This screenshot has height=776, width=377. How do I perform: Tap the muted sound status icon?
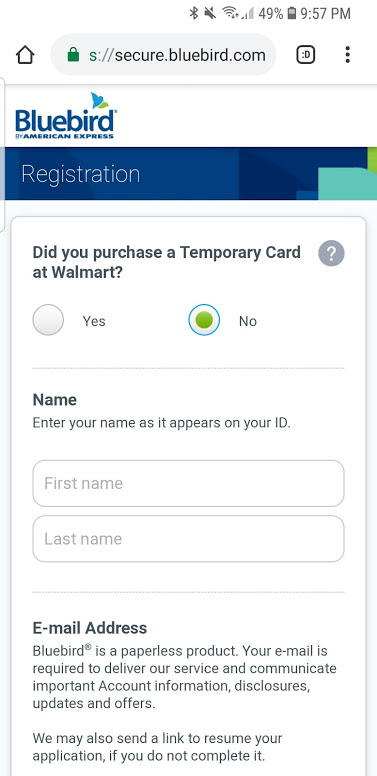click(x=210, y=13)
